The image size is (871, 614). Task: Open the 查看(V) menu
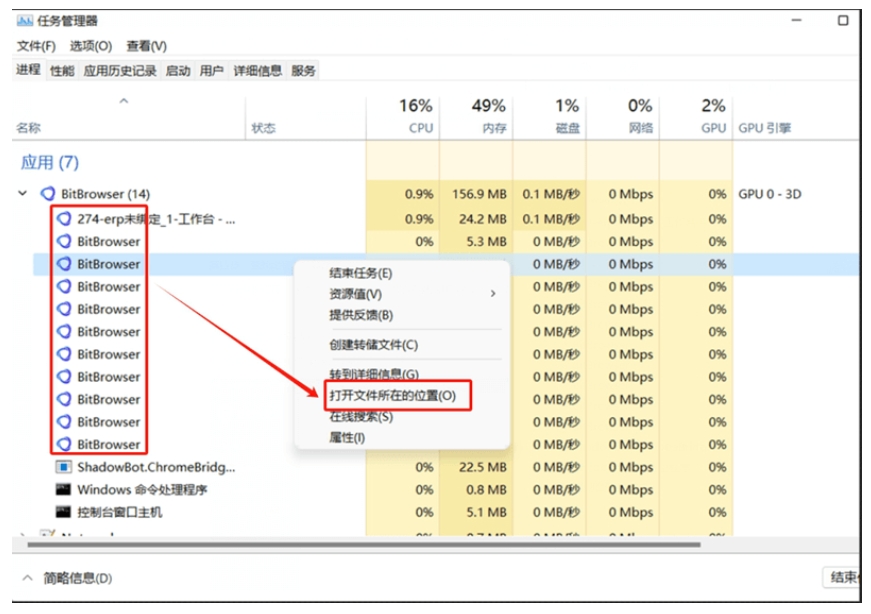pos(146,46)
